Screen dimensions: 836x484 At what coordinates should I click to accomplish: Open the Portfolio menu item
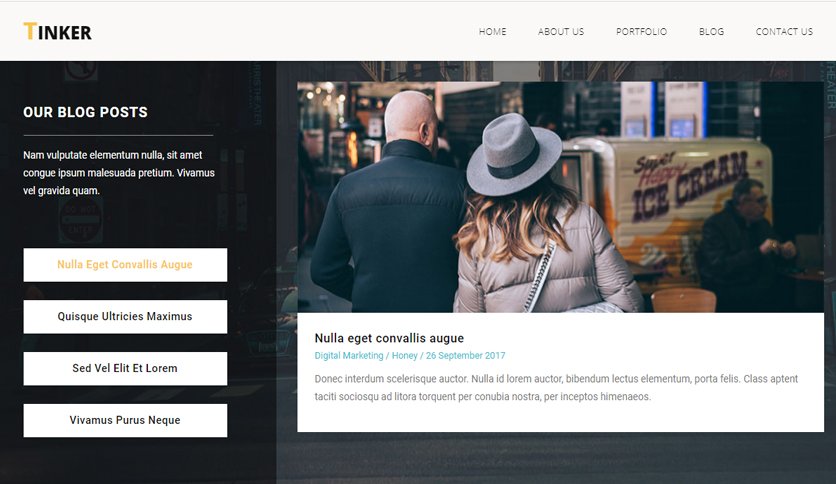click(641, 31)
